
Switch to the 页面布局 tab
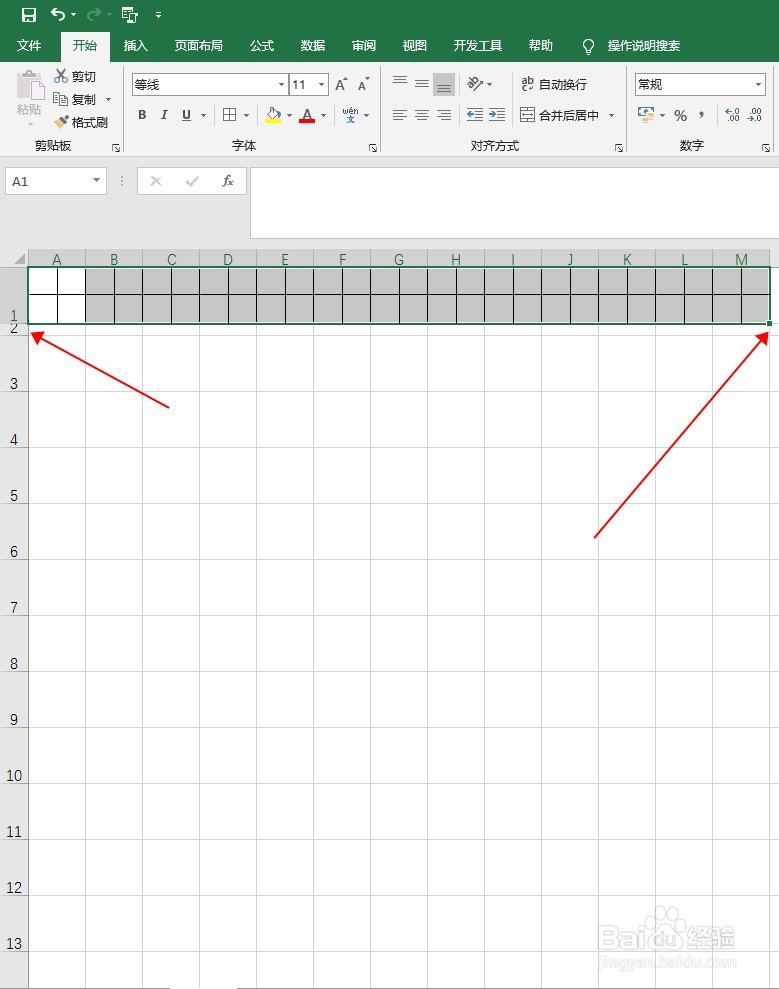click(x=199, y=45)
